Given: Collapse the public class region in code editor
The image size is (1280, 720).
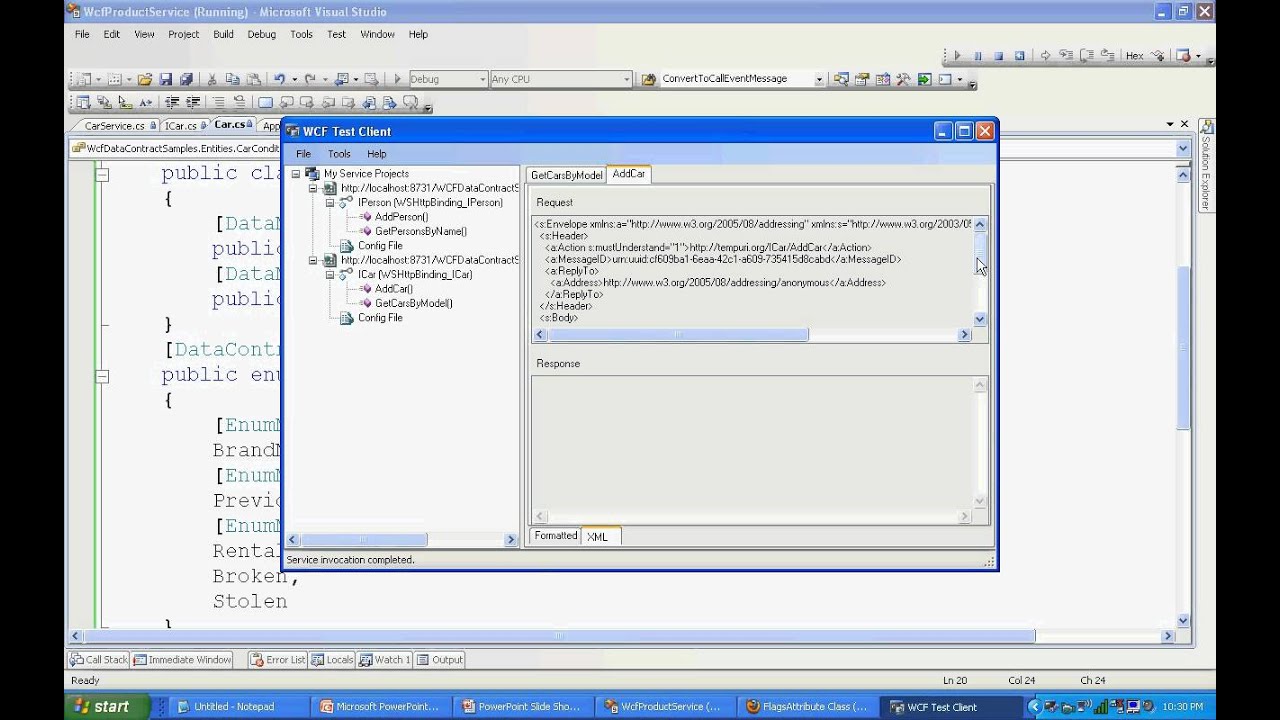Looking at the screenshot, I should click(101, 173).
